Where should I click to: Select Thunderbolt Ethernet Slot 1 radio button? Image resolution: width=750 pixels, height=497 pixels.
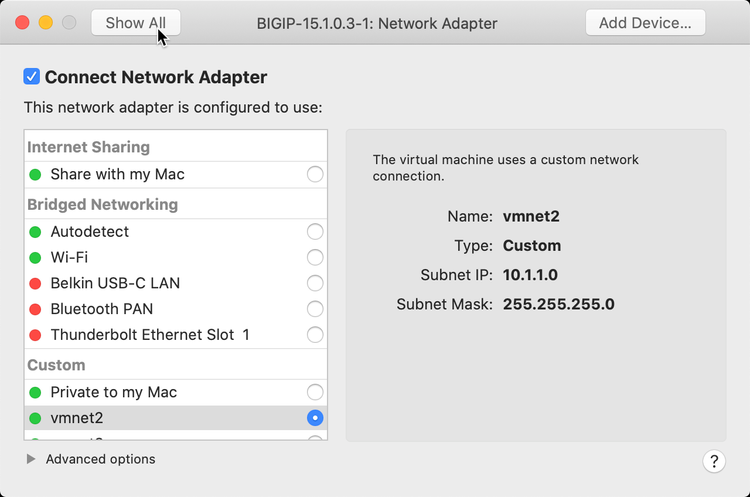(315, 335)
